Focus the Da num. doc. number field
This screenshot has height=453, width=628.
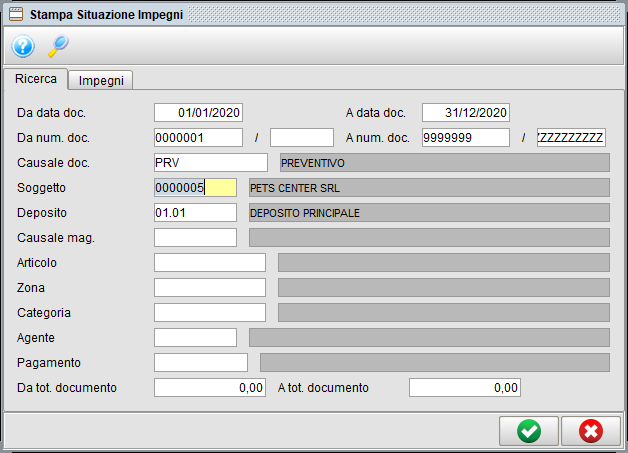198,137
